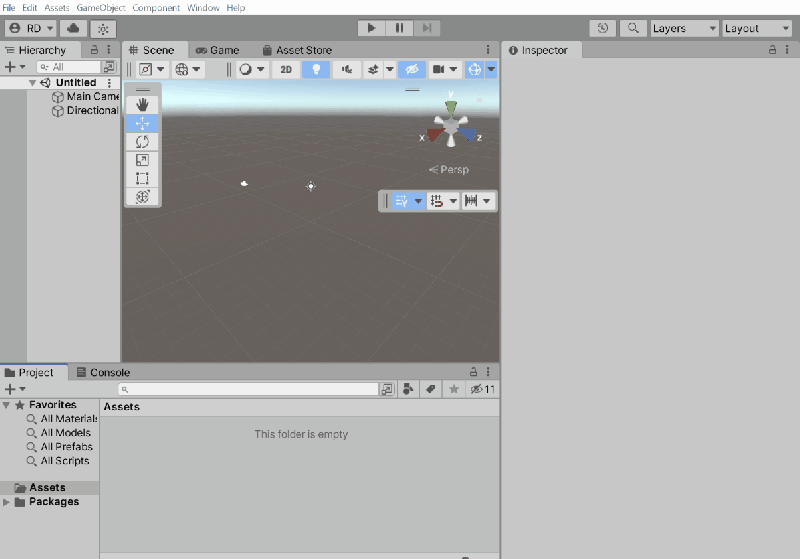This screenshot has height=559, width=800.
Task: Click the favorites star in Project toolbar
Action: tap(454, 390)
